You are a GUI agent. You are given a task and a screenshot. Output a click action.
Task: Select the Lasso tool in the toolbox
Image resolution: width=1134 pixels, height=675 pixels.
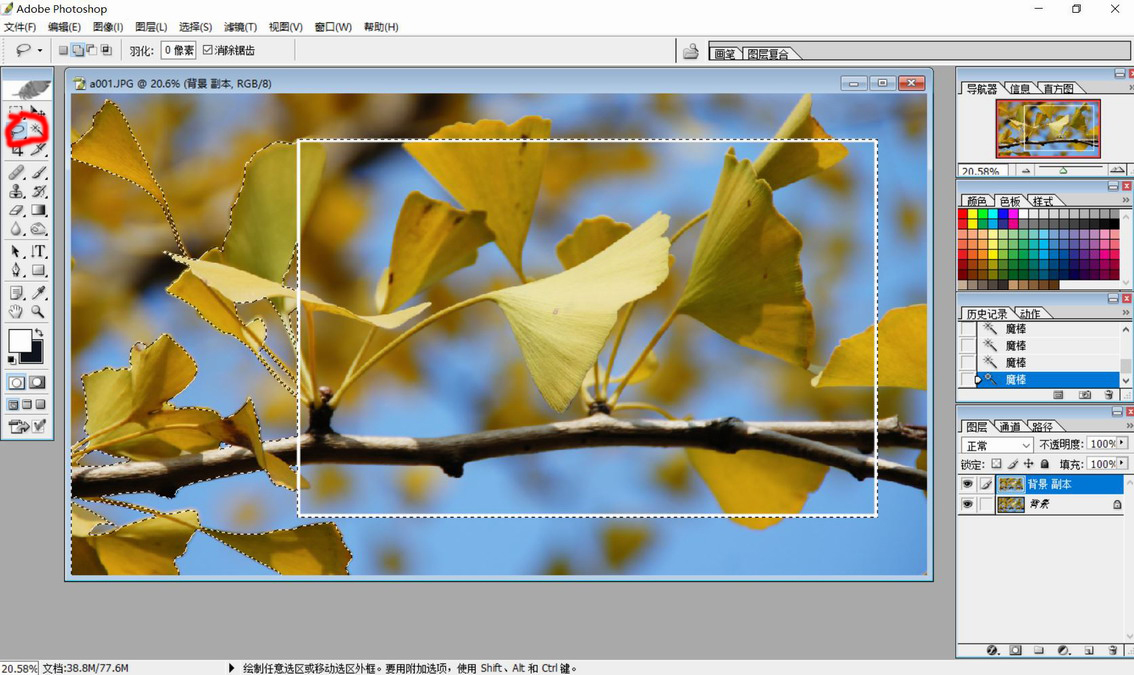click(17, 130)
